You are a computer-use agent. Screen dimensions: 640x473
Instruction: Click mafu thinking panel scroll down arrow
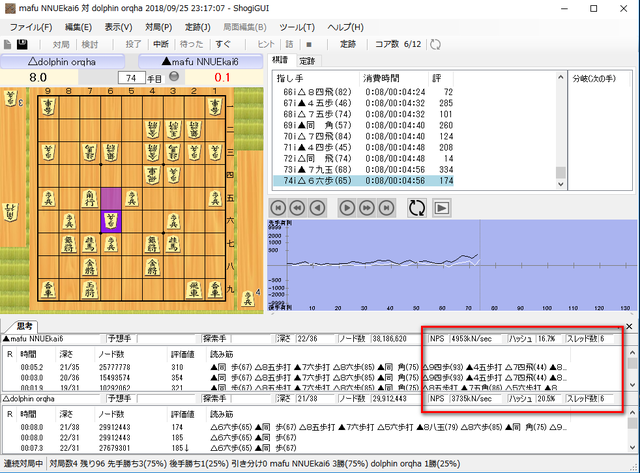[632, 385]
